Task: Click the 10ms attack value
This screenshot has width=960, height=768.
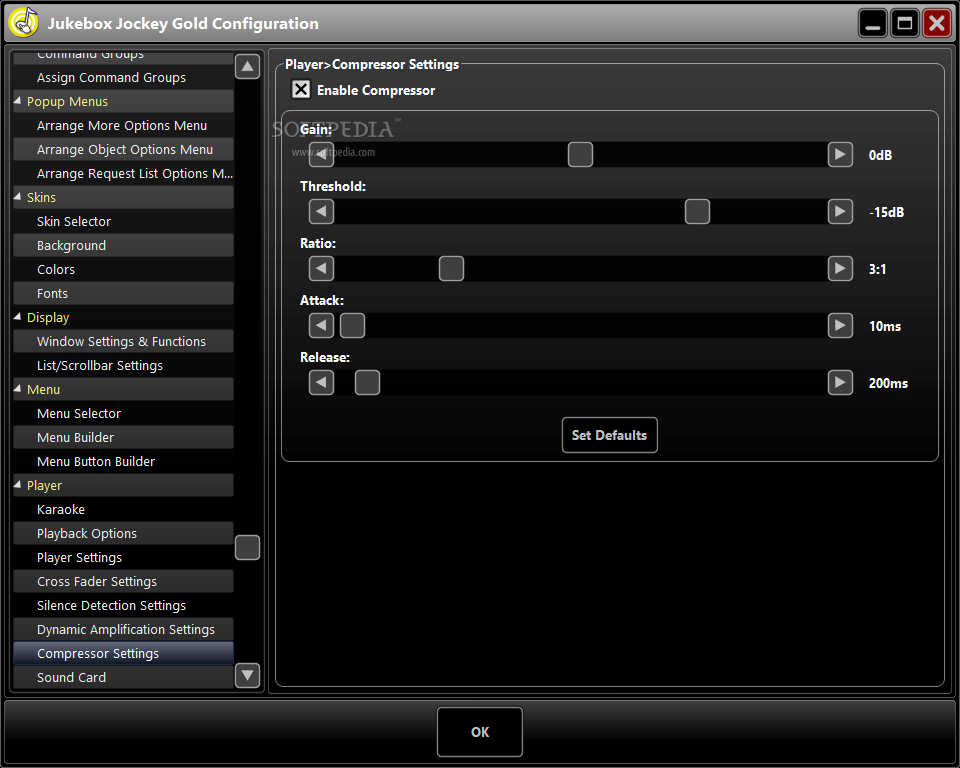Action: tap(885, 326)
